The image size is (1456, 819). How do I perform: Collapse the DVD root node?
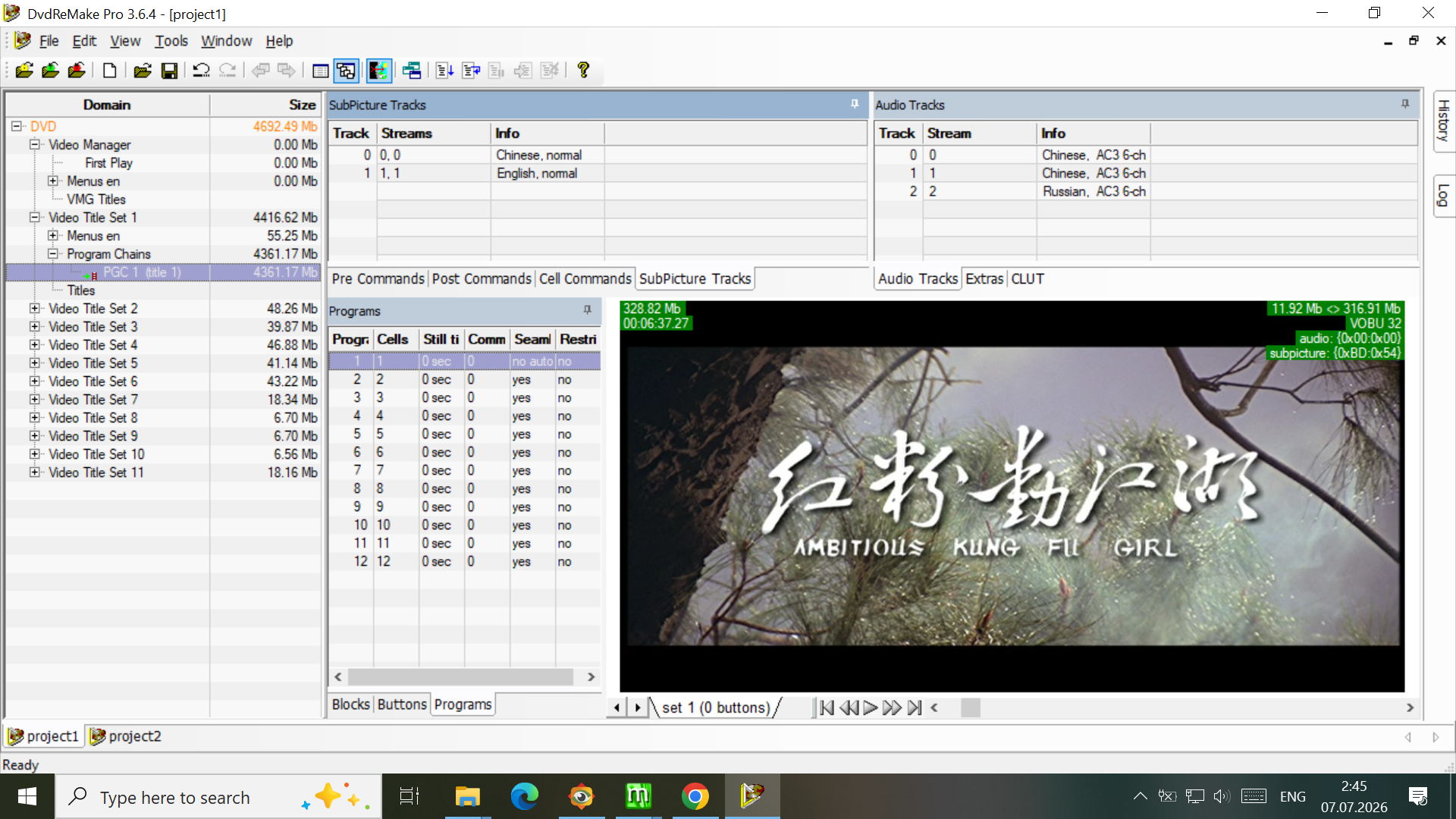click(17, 126)
